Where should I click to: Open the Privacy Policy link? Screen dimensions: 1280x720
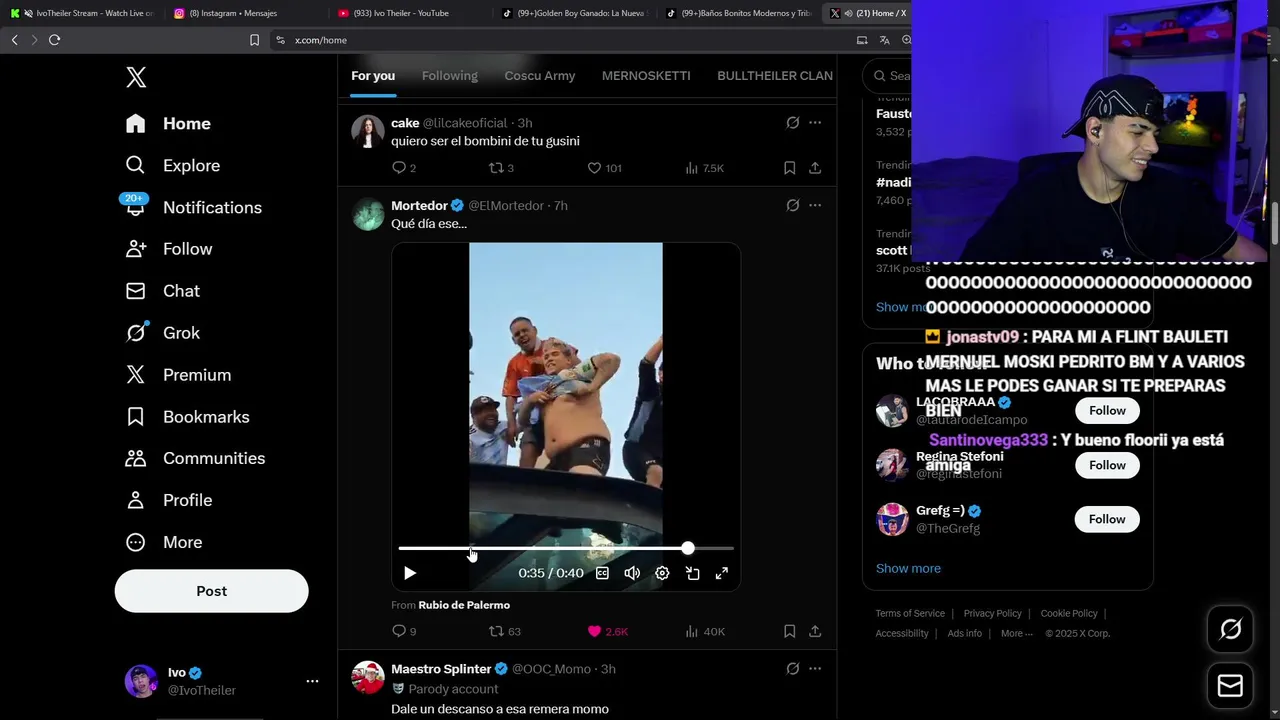tap(992, 613)
